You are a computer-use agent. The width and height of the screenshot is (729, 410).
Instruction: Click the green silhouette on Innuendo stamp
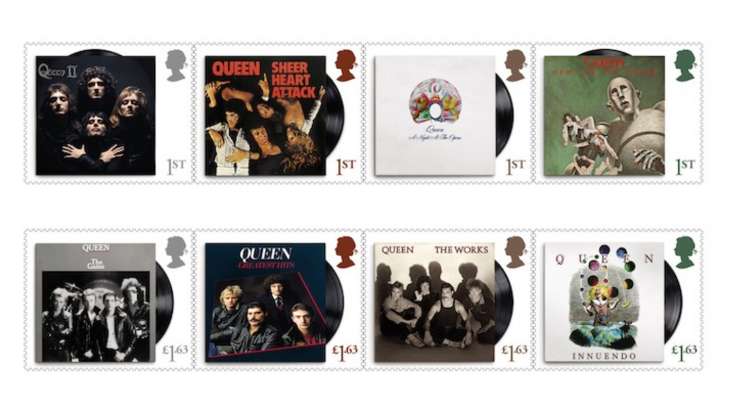point(685,252)
